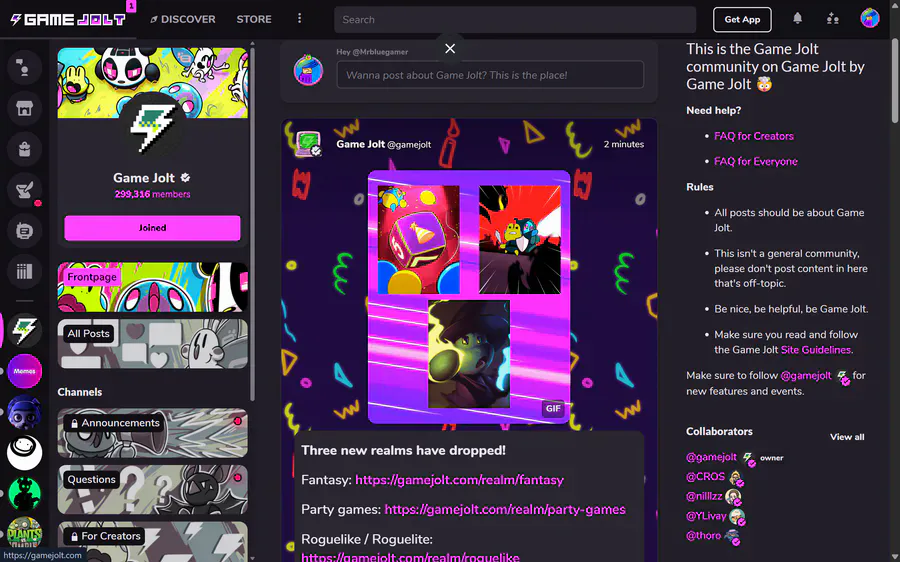
Task: Switch to the All Posts channel
Action: pyautogui.click(x=153, y=343)
